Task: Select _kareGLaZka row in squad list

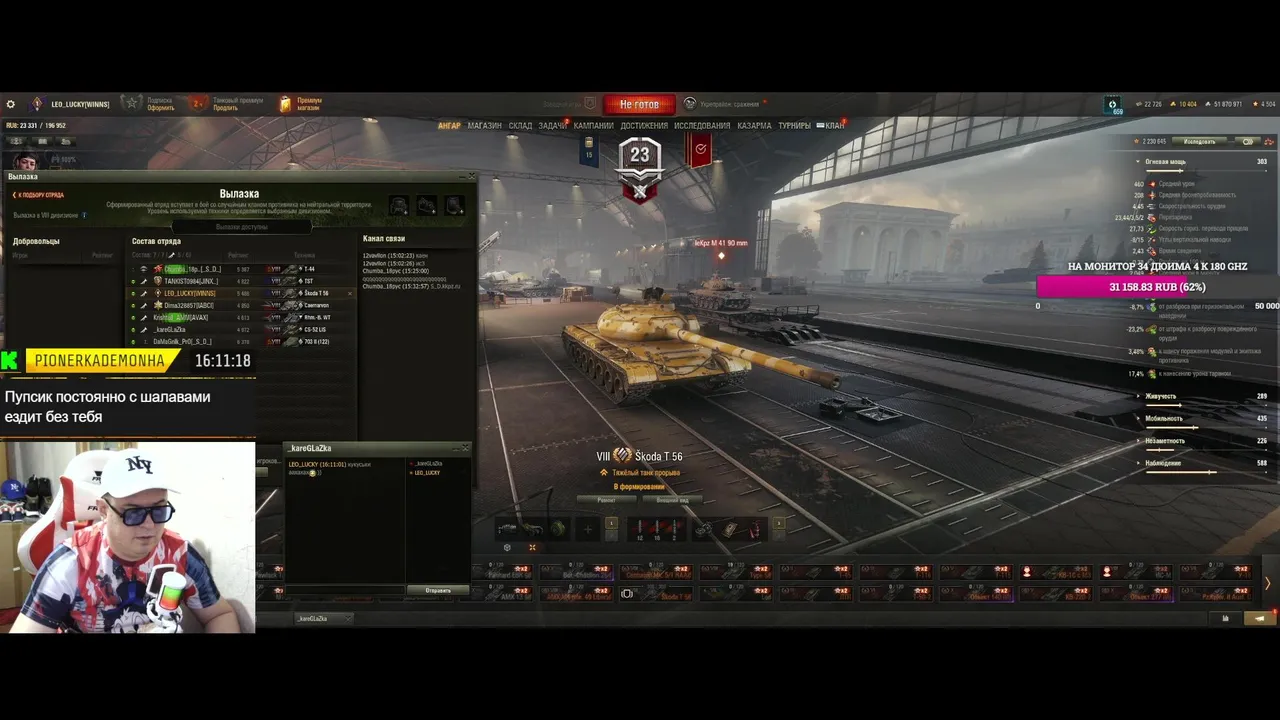Action: coord(242,329)
